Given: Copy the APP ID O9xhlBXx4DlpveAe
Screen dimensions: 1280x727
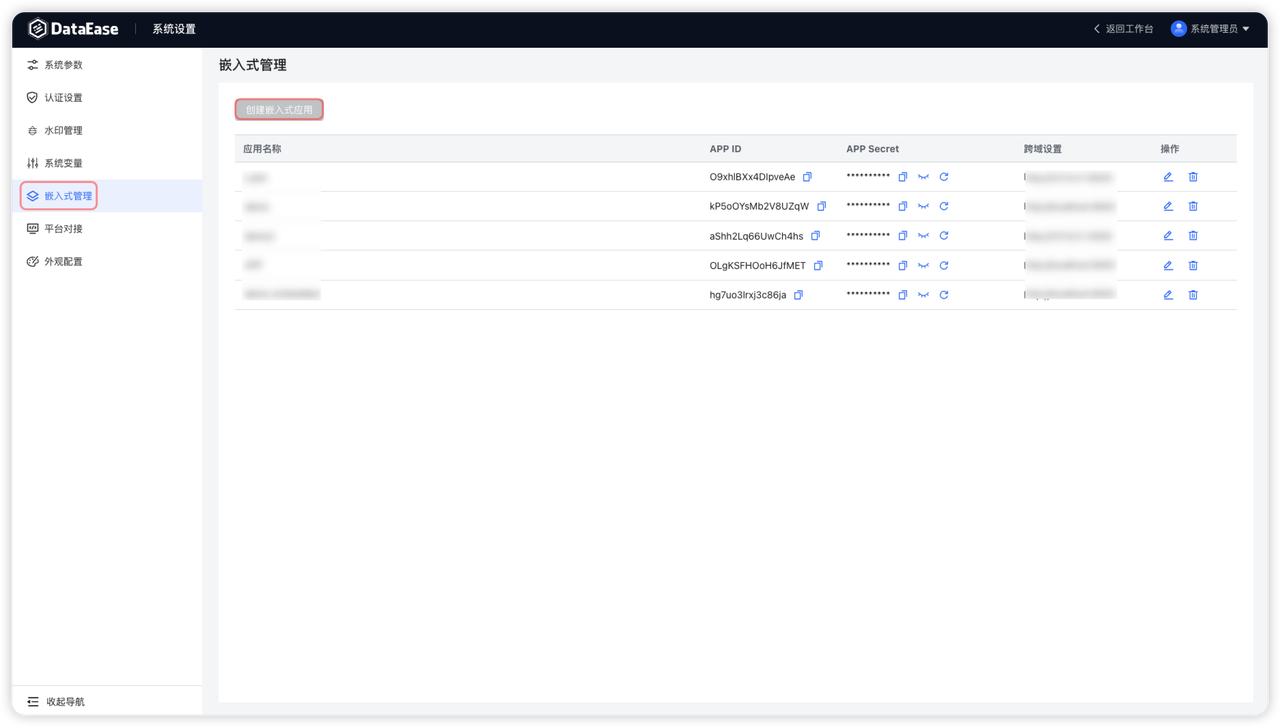Looking at the screenshot, I should coord(807,177).
